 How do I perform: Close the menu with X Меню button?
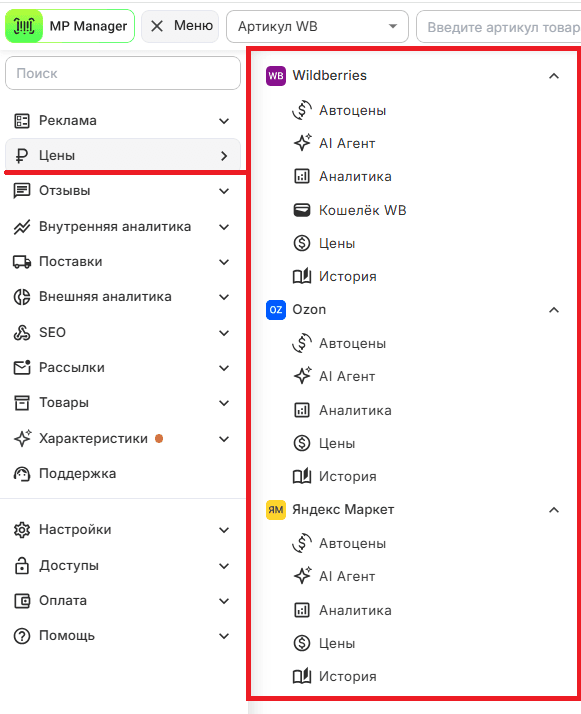[x=180, y=26]
